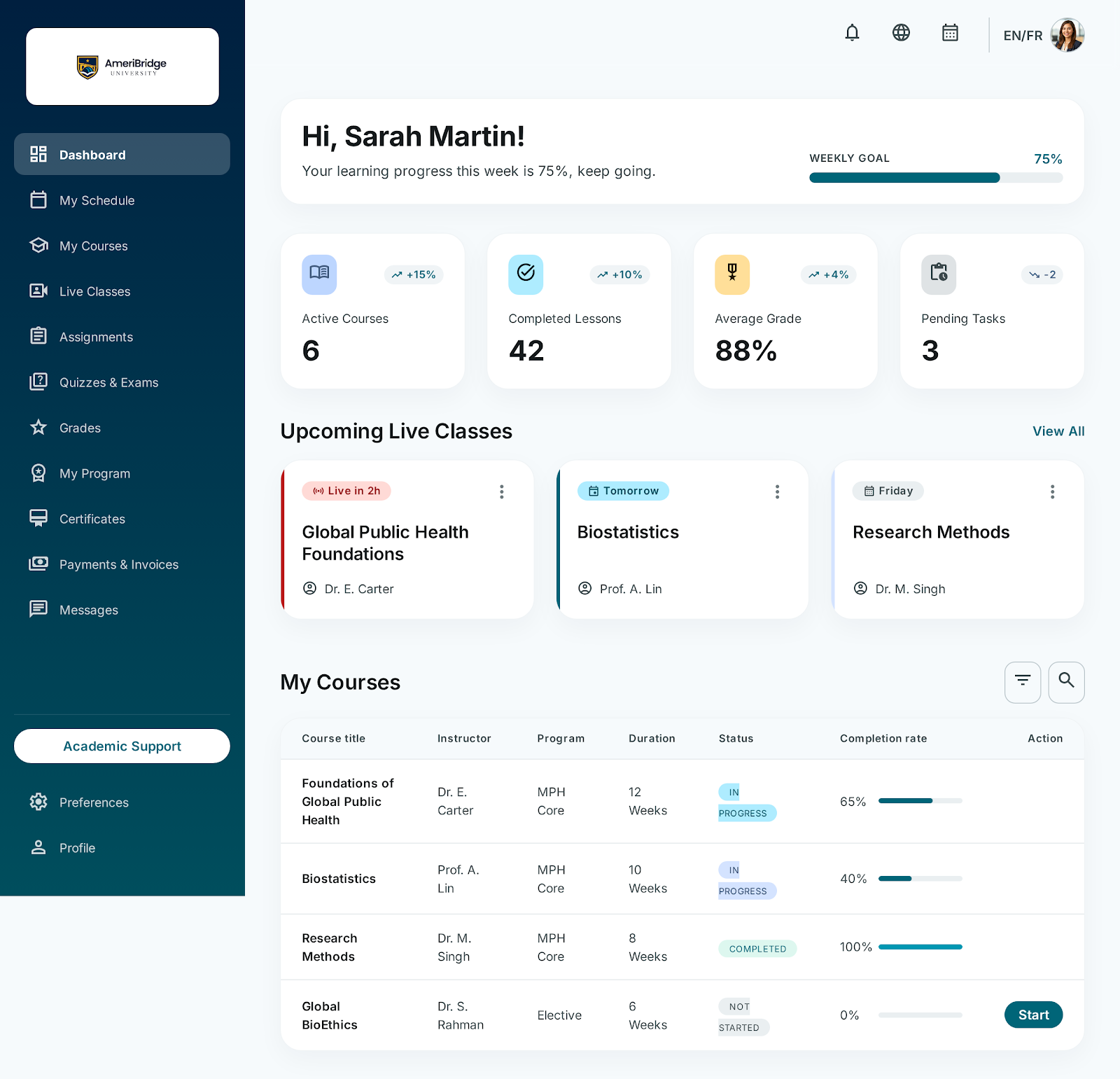1120x1079 pixels.
Task: Open Live Classes in sidebar
Action: pos(122,291)
